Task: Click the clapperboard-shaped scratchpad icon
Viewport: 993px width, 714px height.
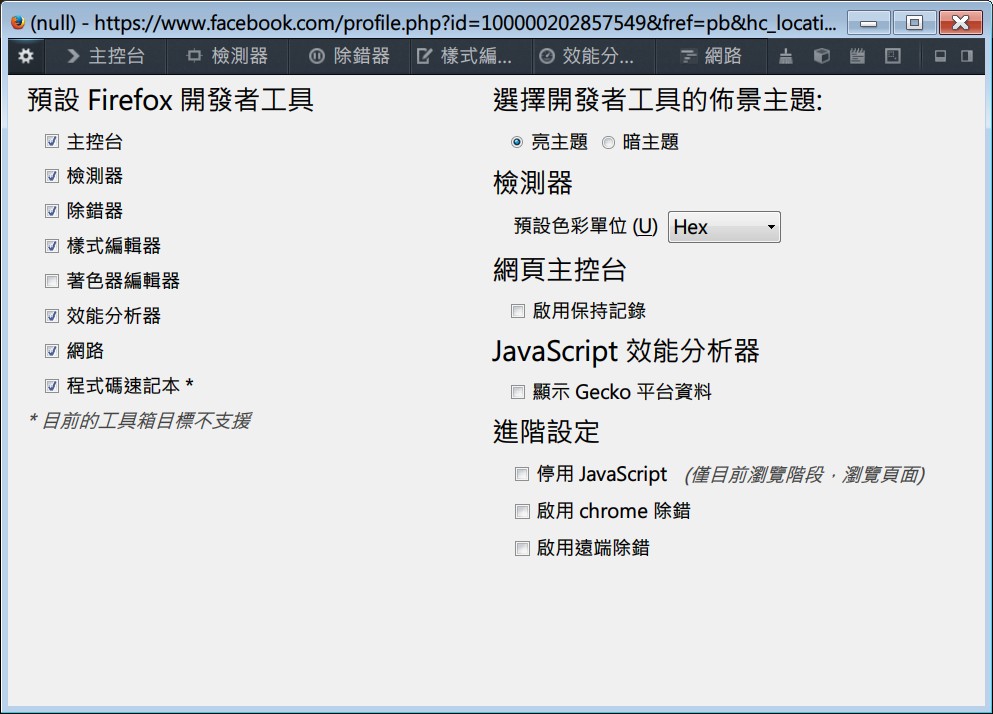Action: tap(857, 56)
